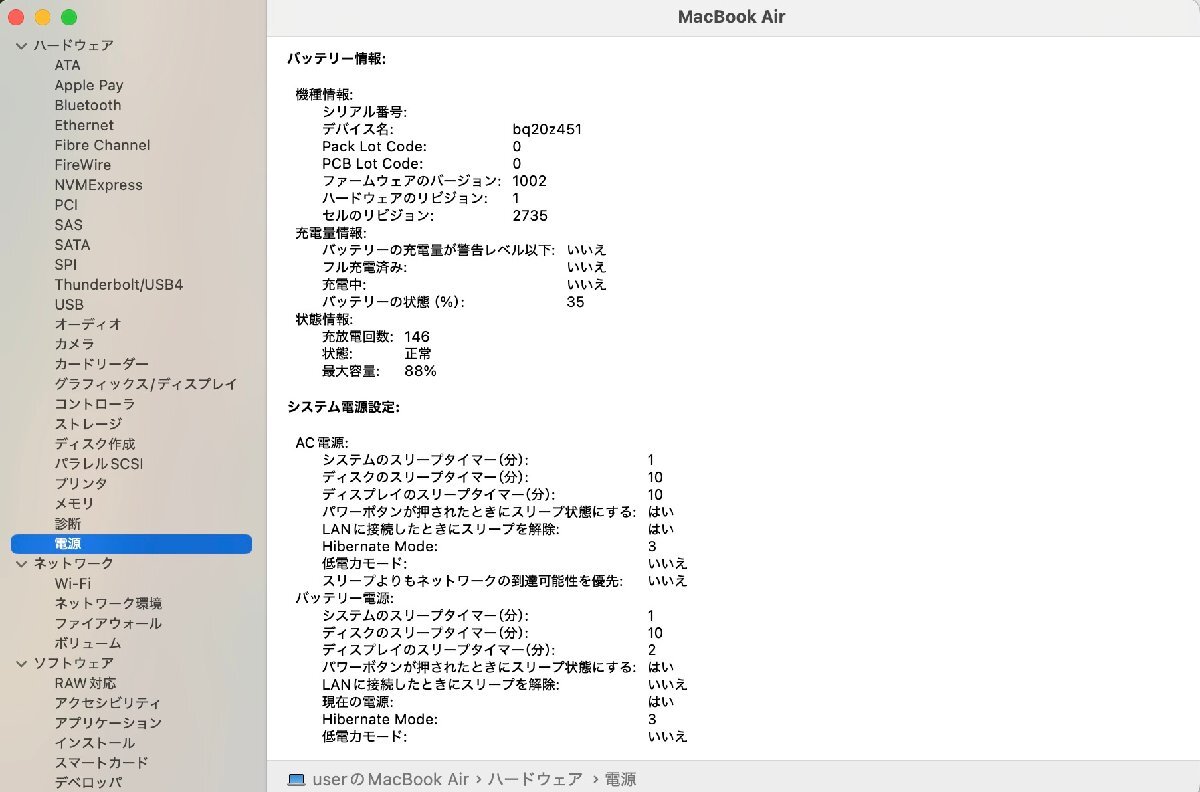
Task: Click the green full-screen window button
Action: [x=69, y=17]
